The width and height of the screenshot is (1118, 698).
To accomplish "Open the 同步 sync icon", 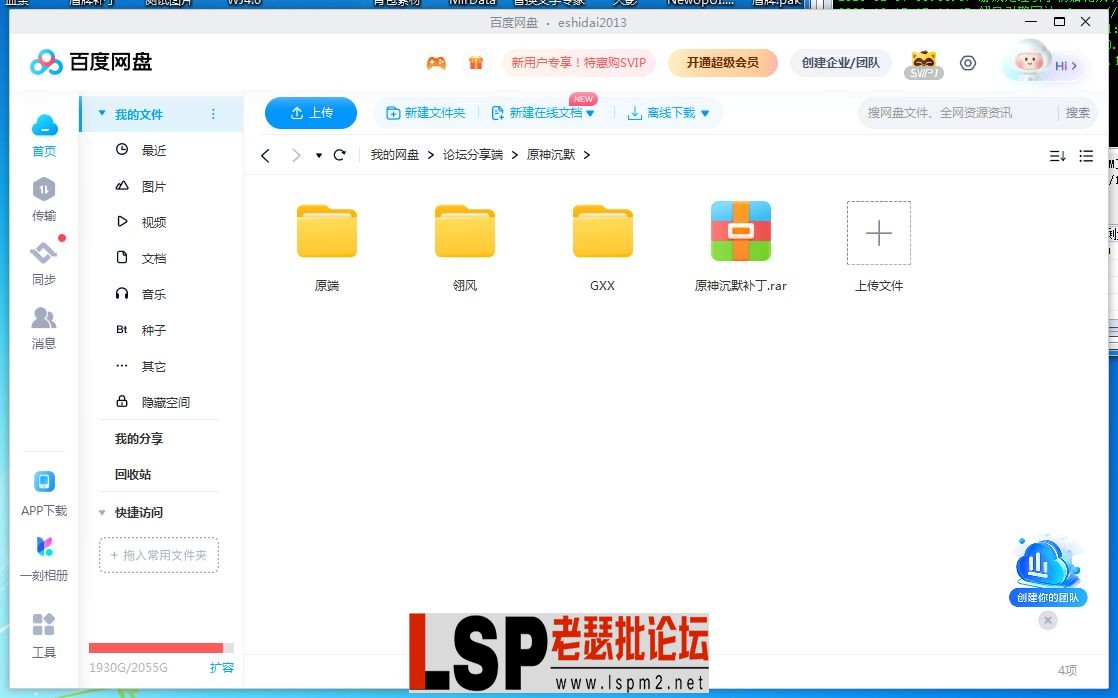I will pos(44,263).
